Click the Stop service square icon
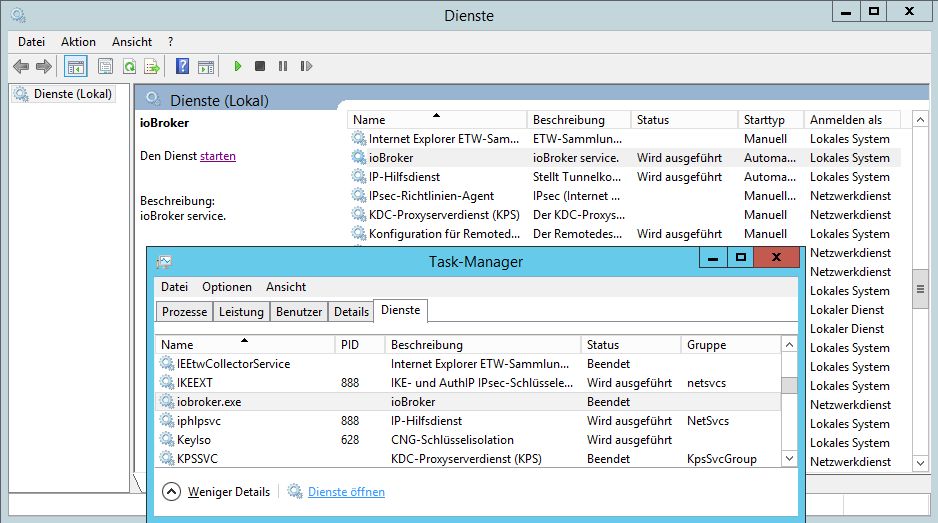Image resolution: width=938 pixels, height=523 pixels. point(260,67)
